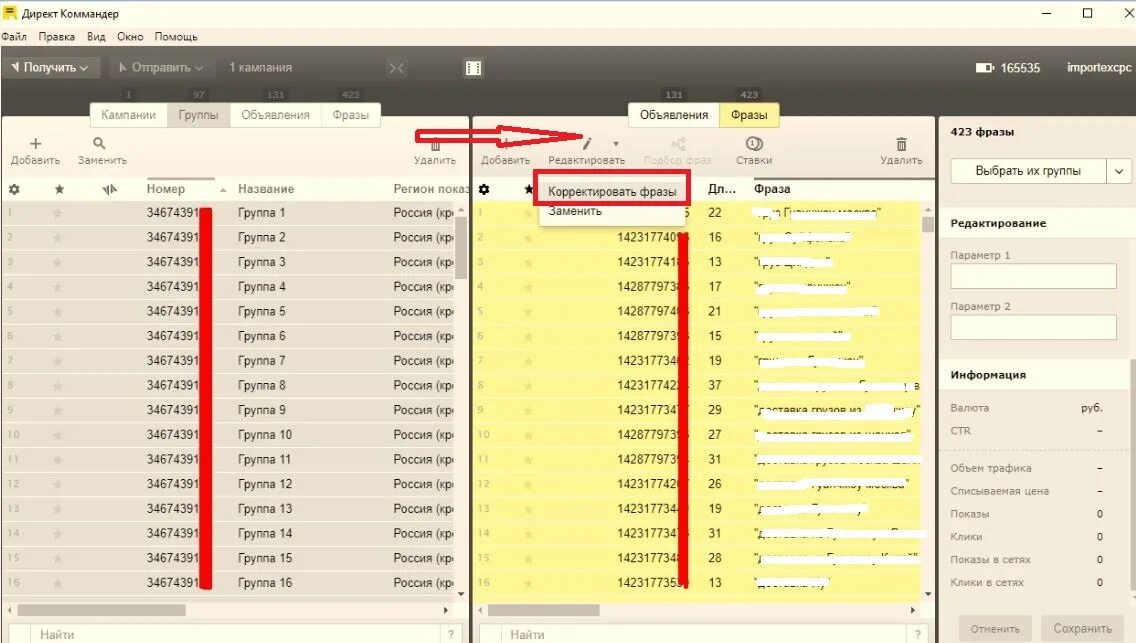Toggle favorite star of phrase row 4
This screenshot has height=643, width=1136.
pos(528,287)
